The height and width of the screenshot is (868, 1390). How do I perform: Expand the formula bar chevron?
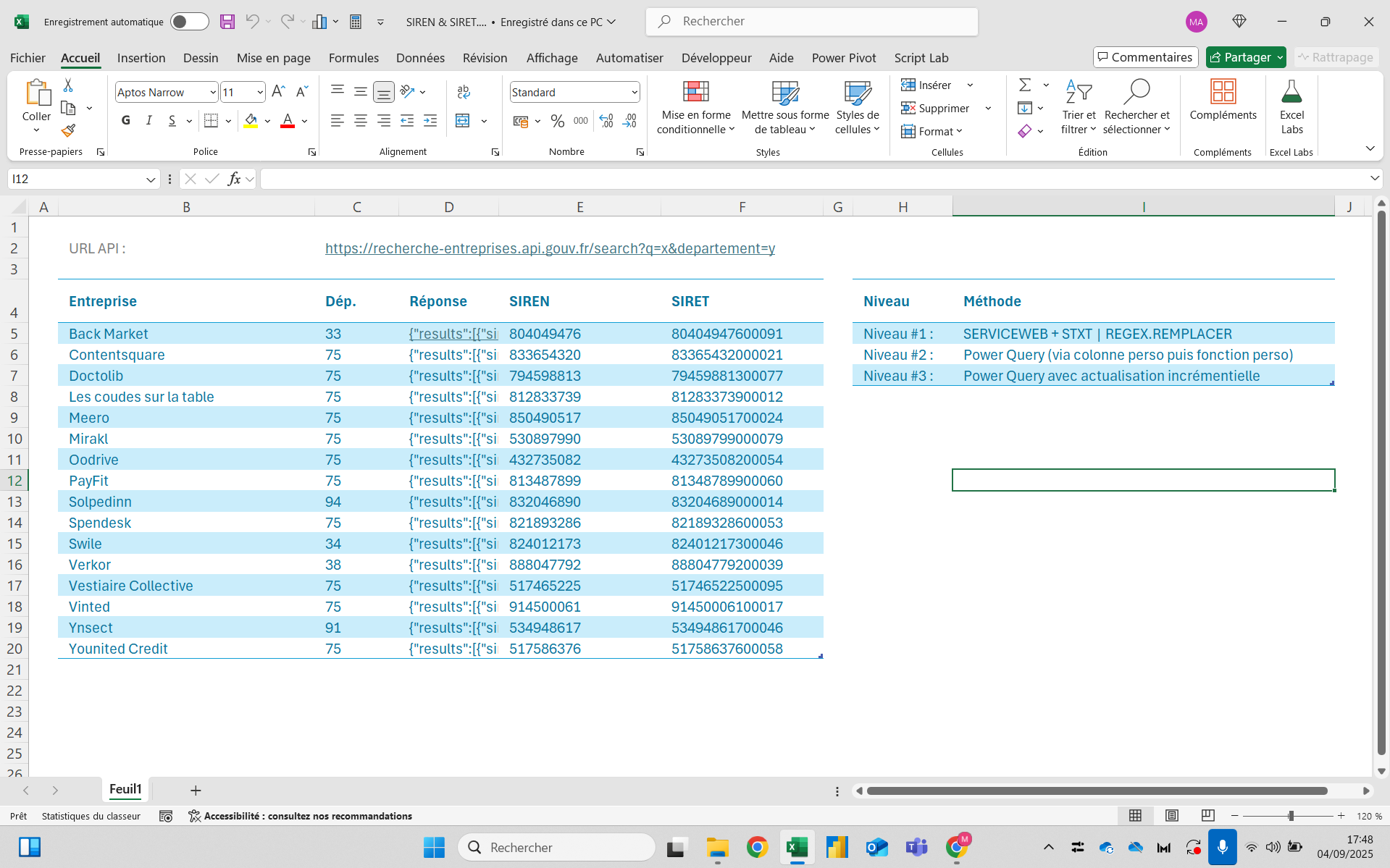click(1374, 178)
